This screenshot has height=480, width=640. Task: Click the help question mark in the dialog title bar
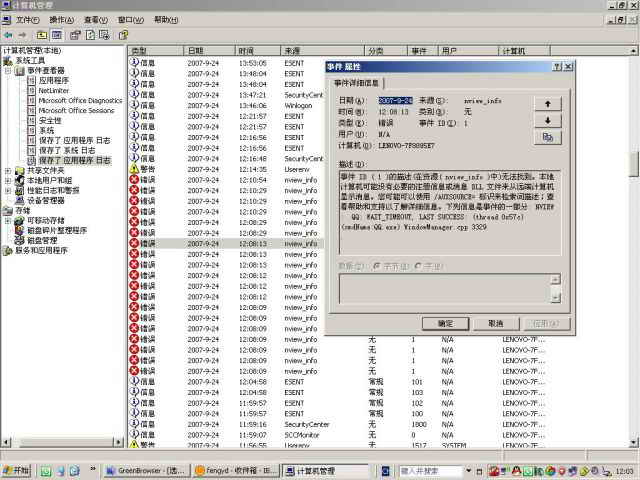pos(557,67)
